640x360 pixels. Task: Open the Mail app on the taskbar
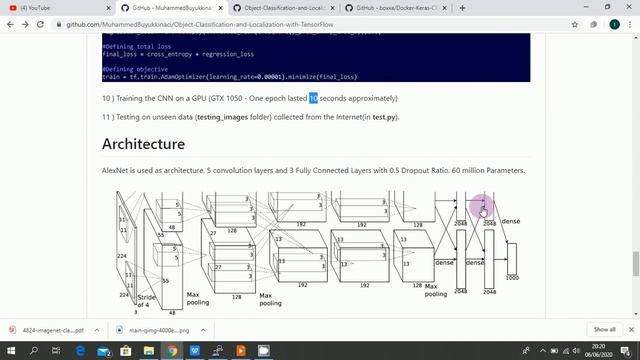(104, 351)
